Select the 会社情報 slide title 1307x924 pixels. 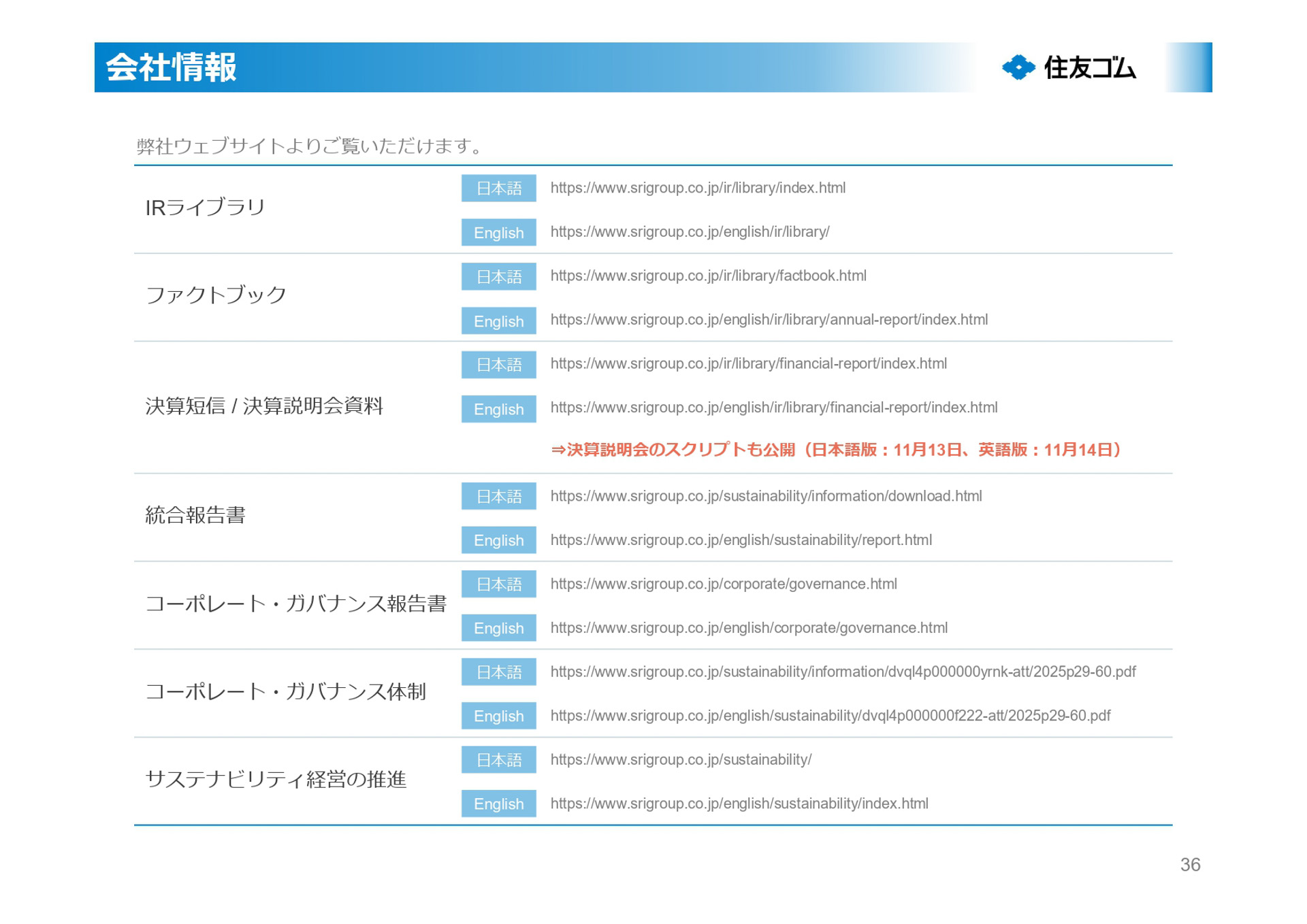tap(172, 68)
